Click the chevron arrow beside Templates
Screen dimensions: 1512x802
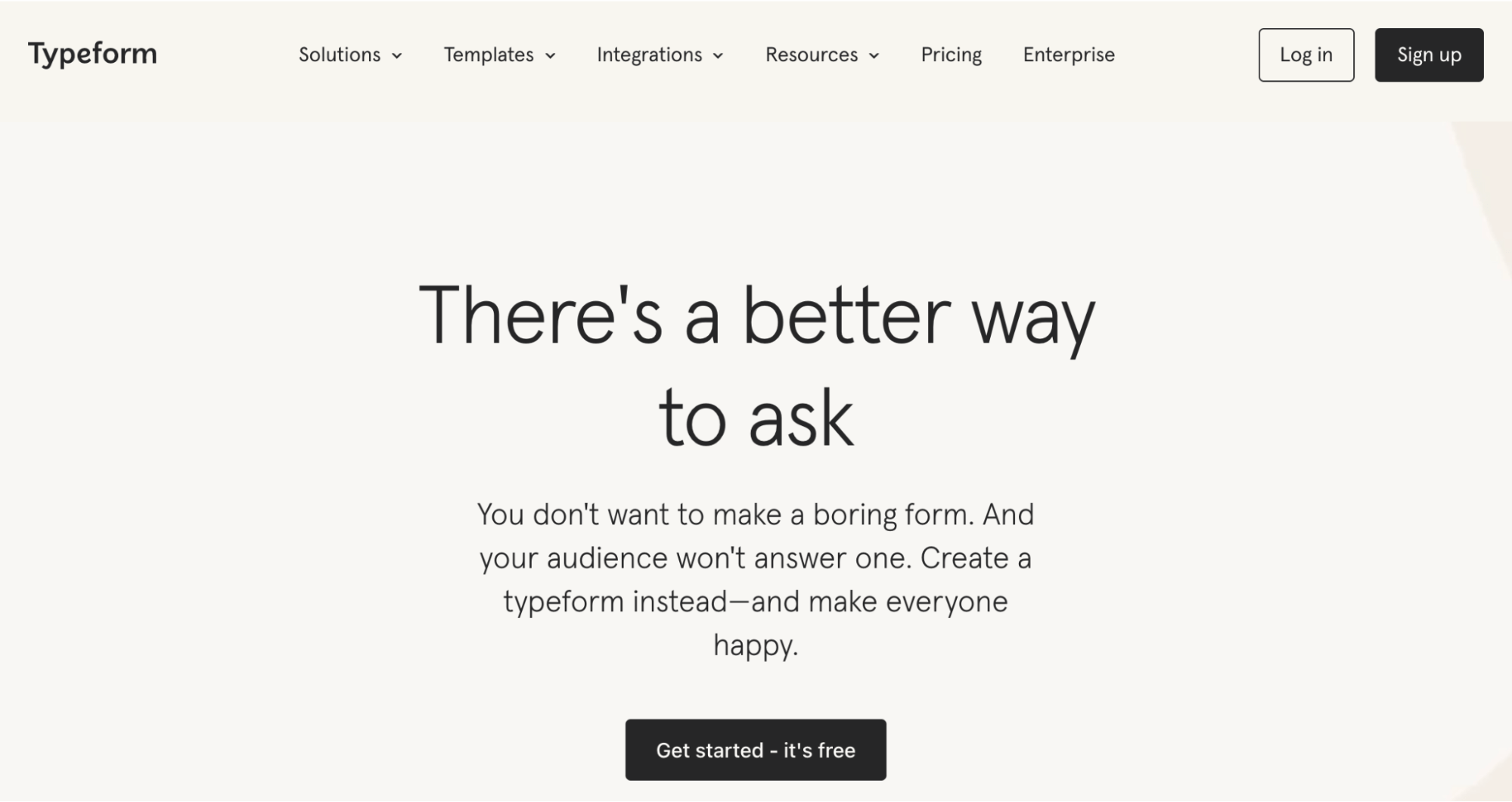[551, 55]
